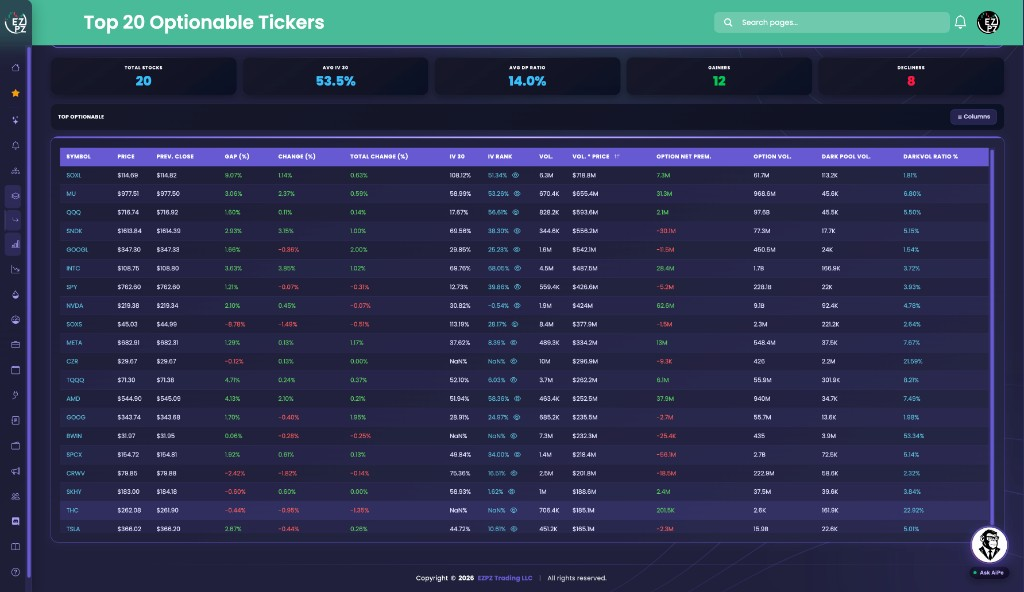
Task: Click the EZPZ logo in top-left corner
Action: point(16,22)
